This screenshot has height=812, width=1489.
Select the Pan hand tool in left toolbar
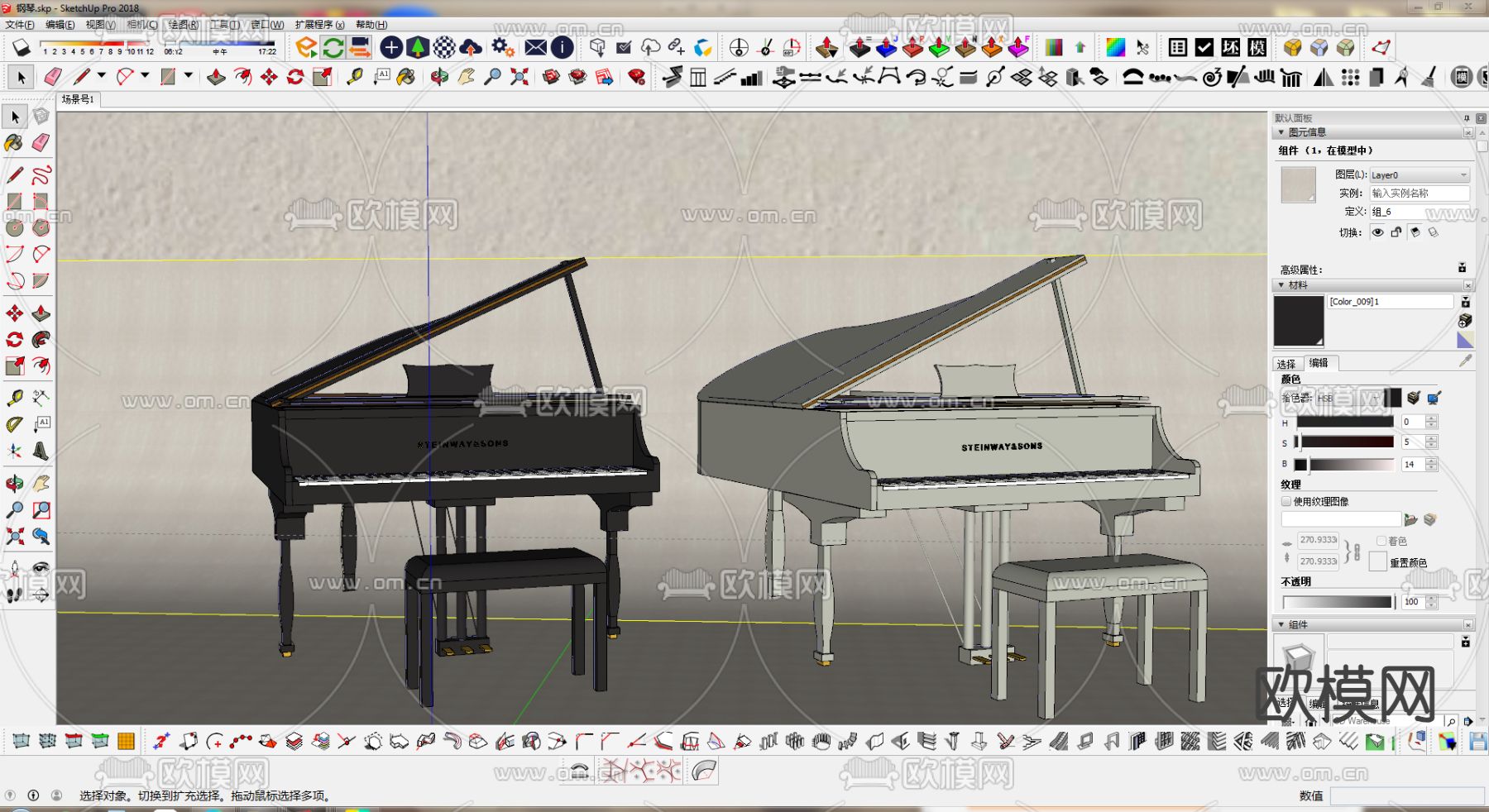coord(41,484)
